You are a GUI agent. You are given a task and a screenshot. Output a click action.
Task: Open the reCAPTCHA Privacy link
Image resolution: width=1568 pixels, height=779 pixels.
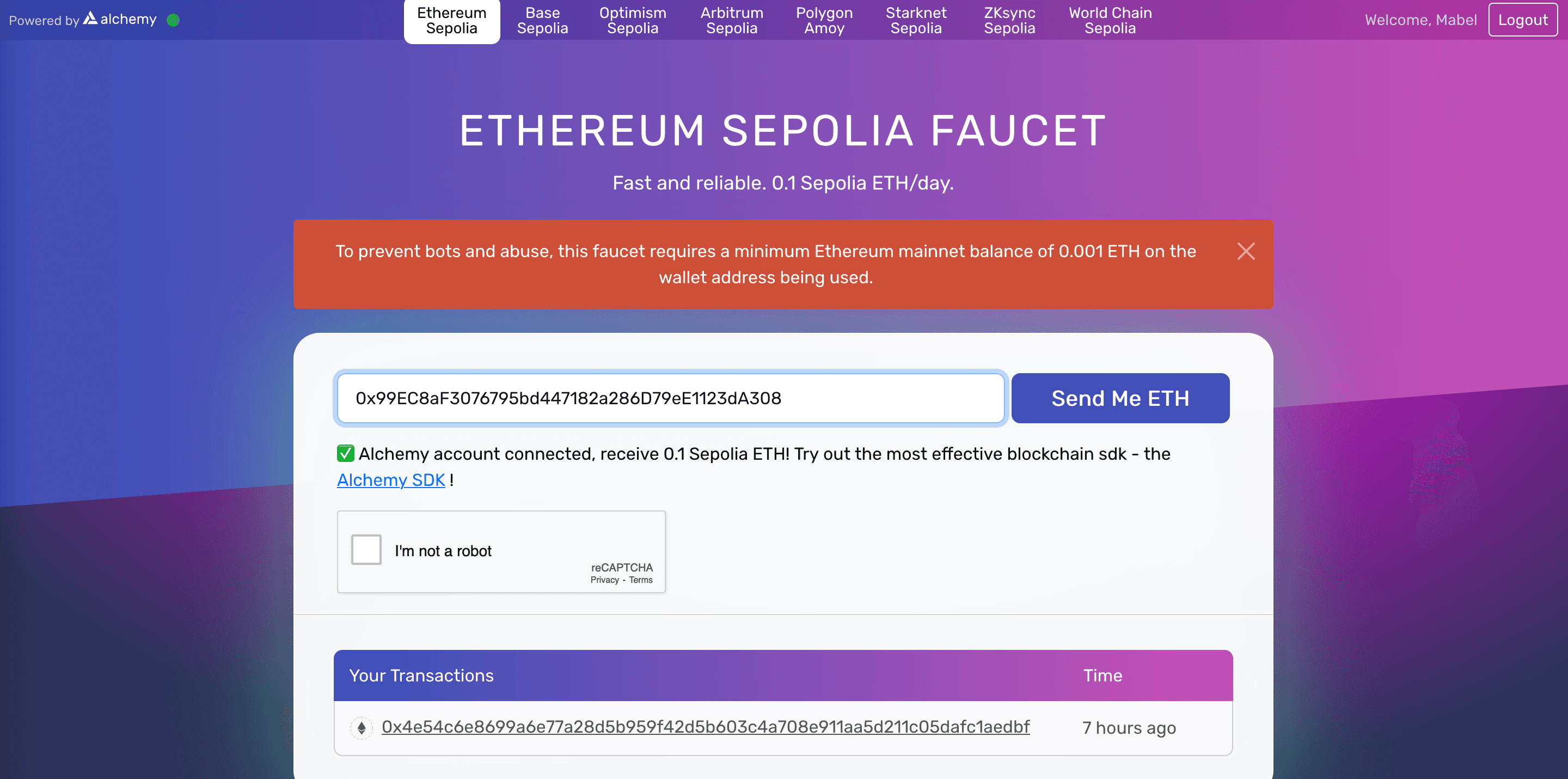(x=604, y=580)
